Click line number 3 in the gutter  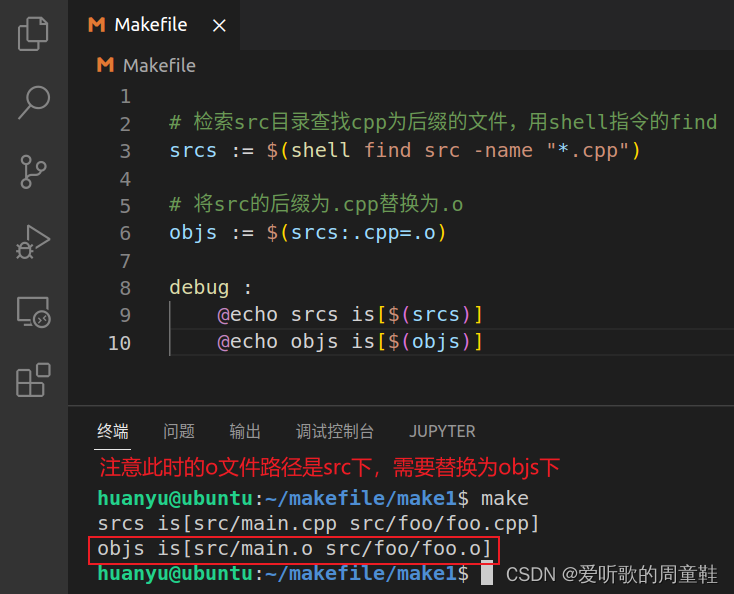[x=125, y=151]
